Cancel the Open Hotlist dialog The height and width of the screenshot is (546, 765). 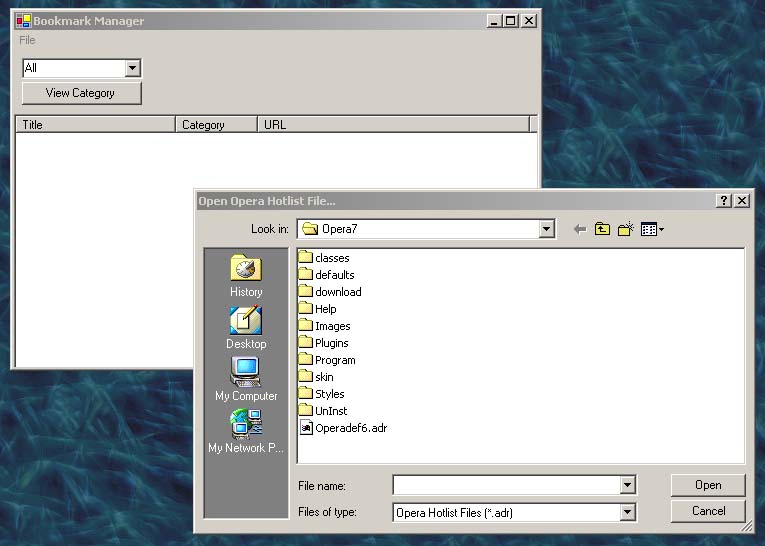coord(708,511)
